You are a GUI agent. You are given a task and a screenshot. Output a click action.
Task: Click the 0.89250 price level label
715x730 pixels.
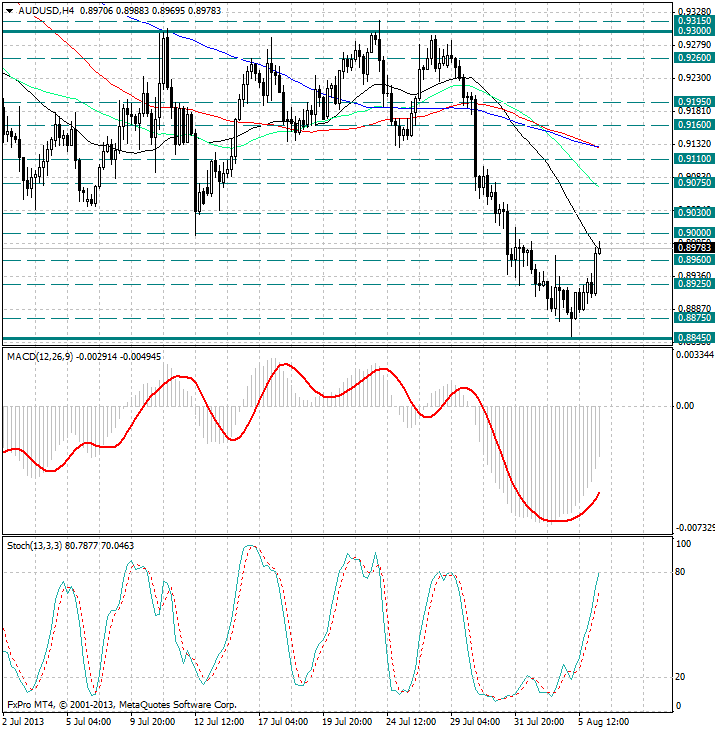coord(694,284)
